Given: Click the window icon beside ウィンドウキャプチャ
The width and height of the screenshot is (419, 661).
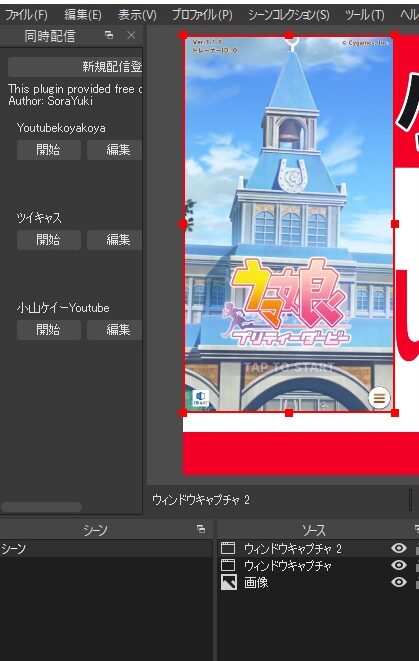Looking at the screenshot, I should click(228, 565).
